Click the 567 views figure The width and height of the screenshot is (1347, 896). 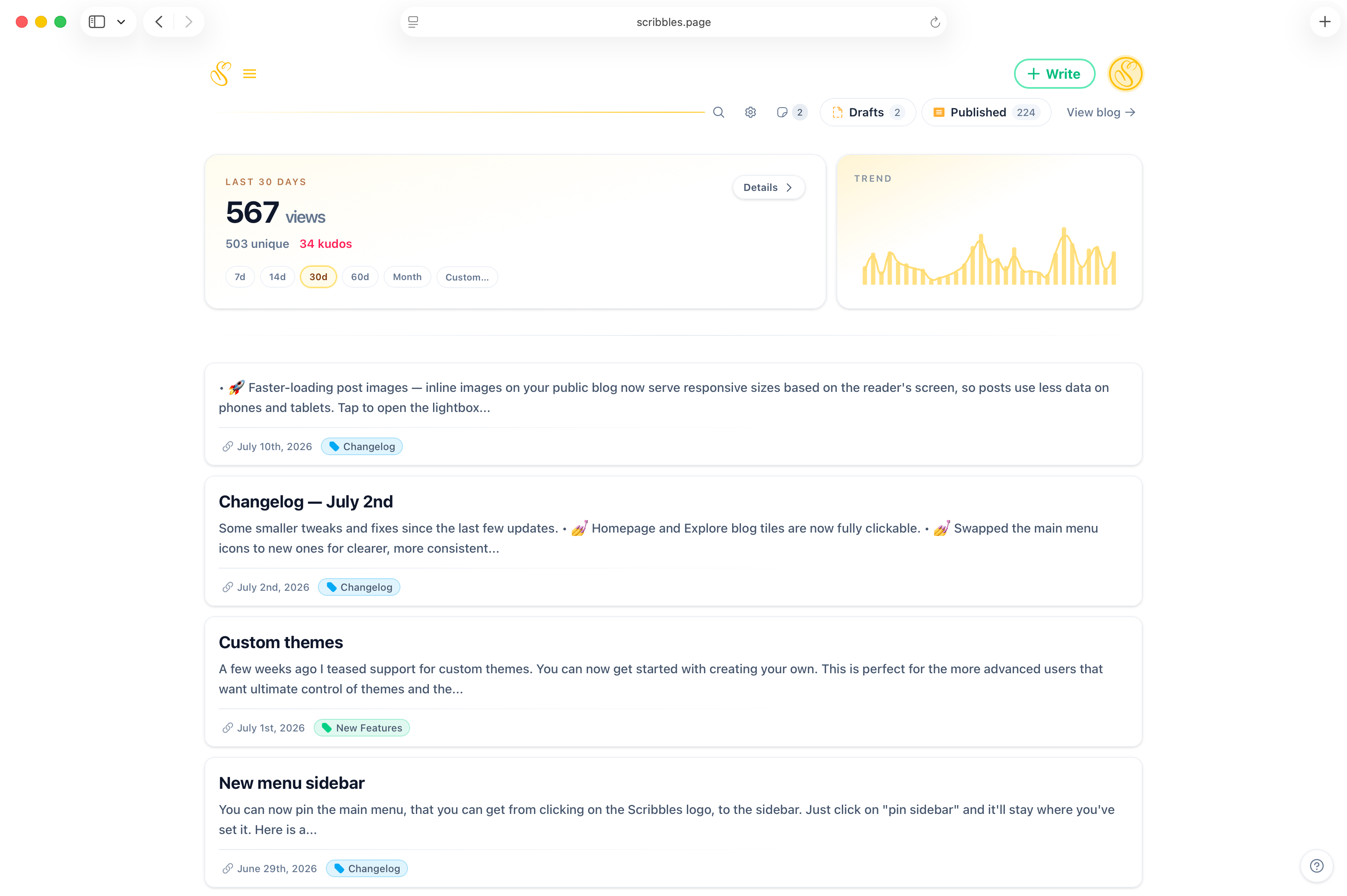pyautogui.click(x=276, y=213)
